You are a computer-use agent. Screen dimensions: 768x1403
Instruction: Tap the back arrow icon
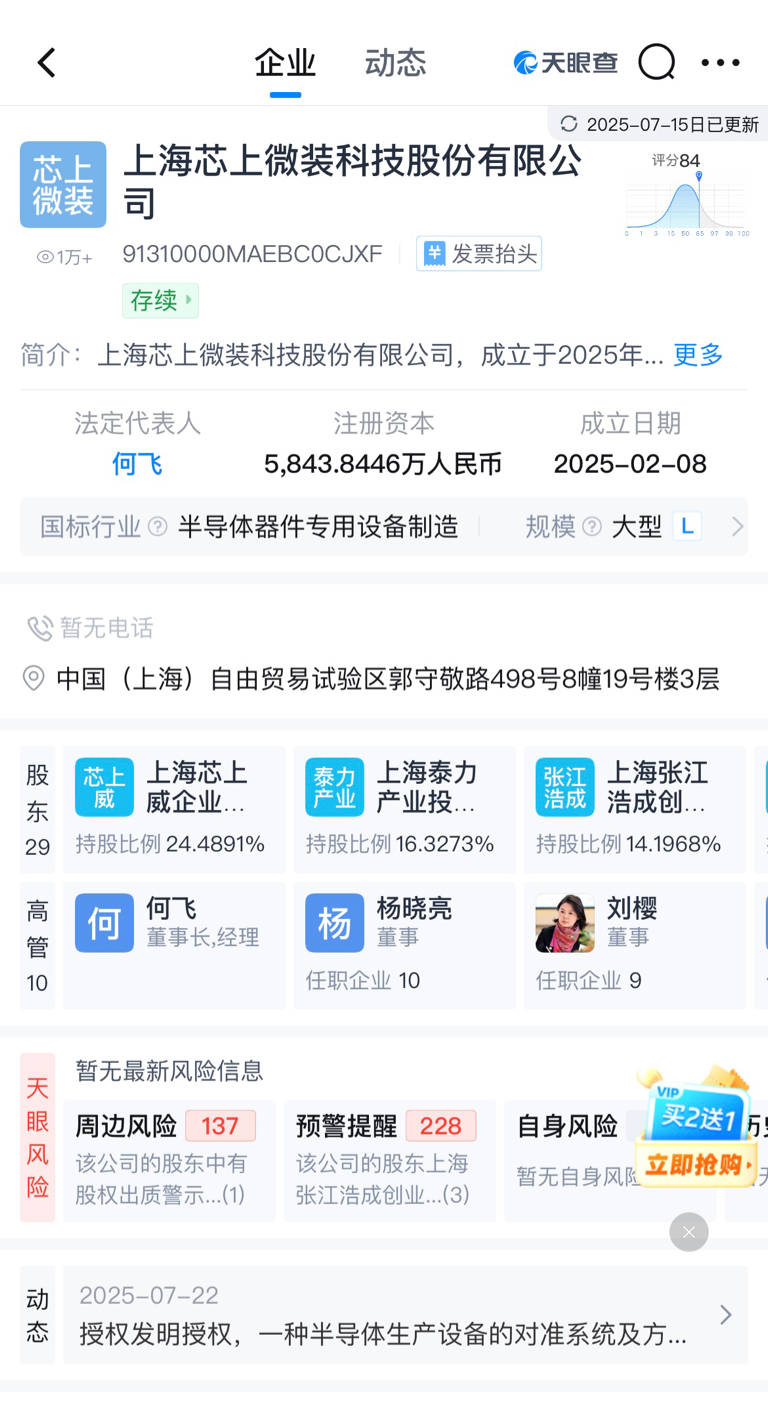[46, 62]
